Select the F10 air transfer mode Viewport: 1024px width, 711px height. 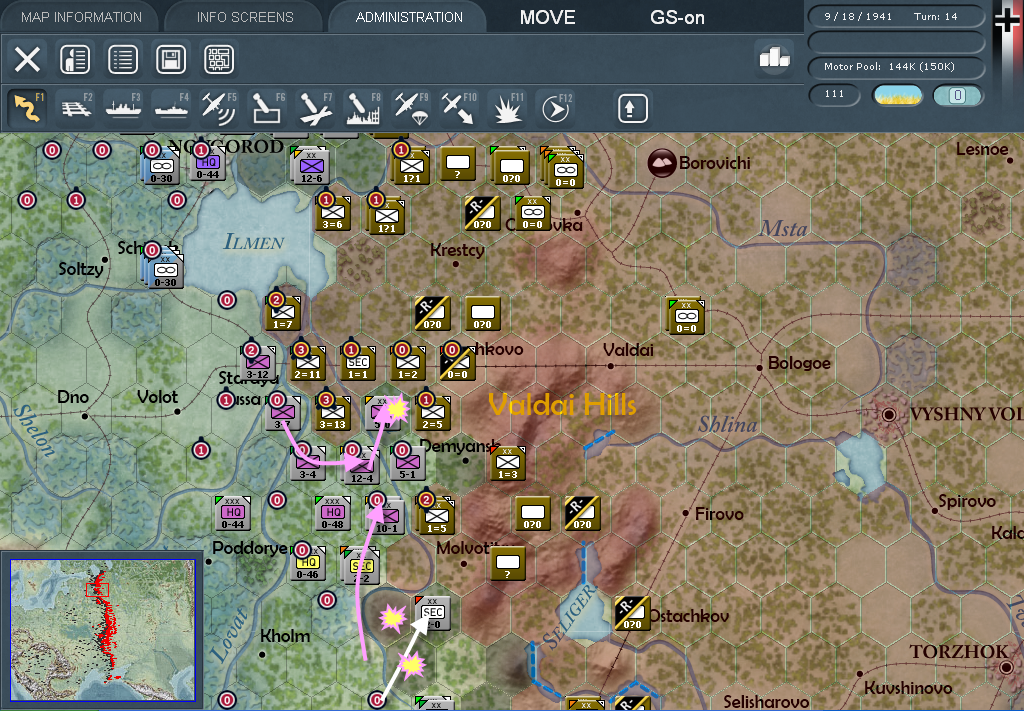coord(459,108)
